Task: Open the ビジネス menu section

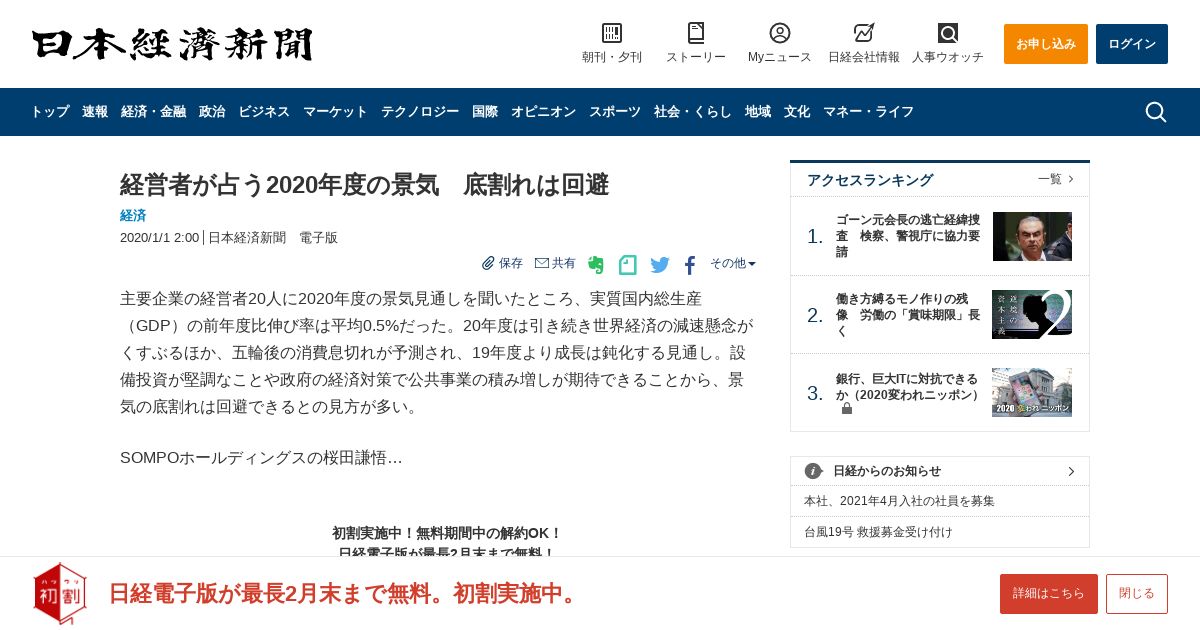Action: coord(264,112)
